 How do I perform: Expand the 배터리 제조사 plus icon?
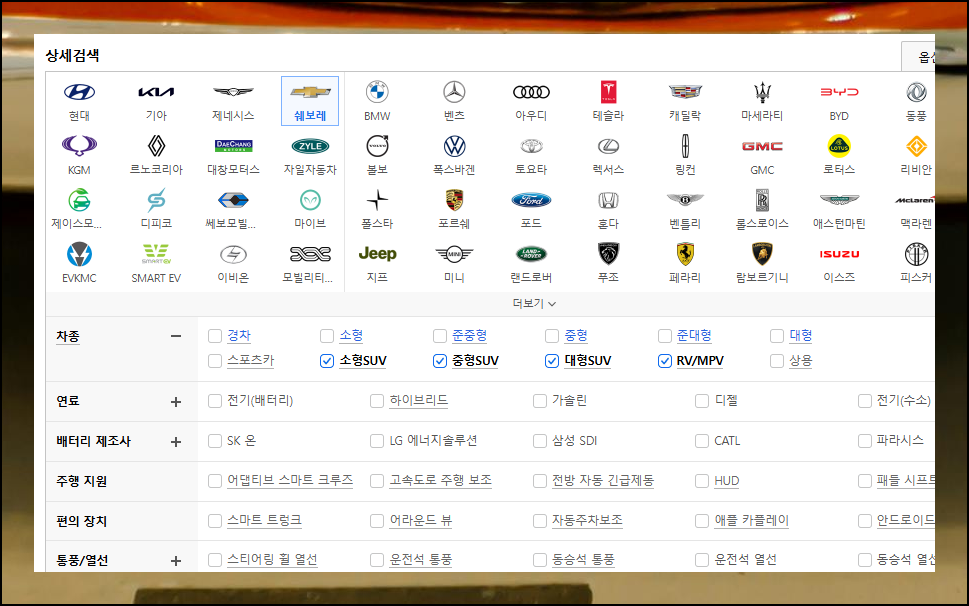point(176,442)
